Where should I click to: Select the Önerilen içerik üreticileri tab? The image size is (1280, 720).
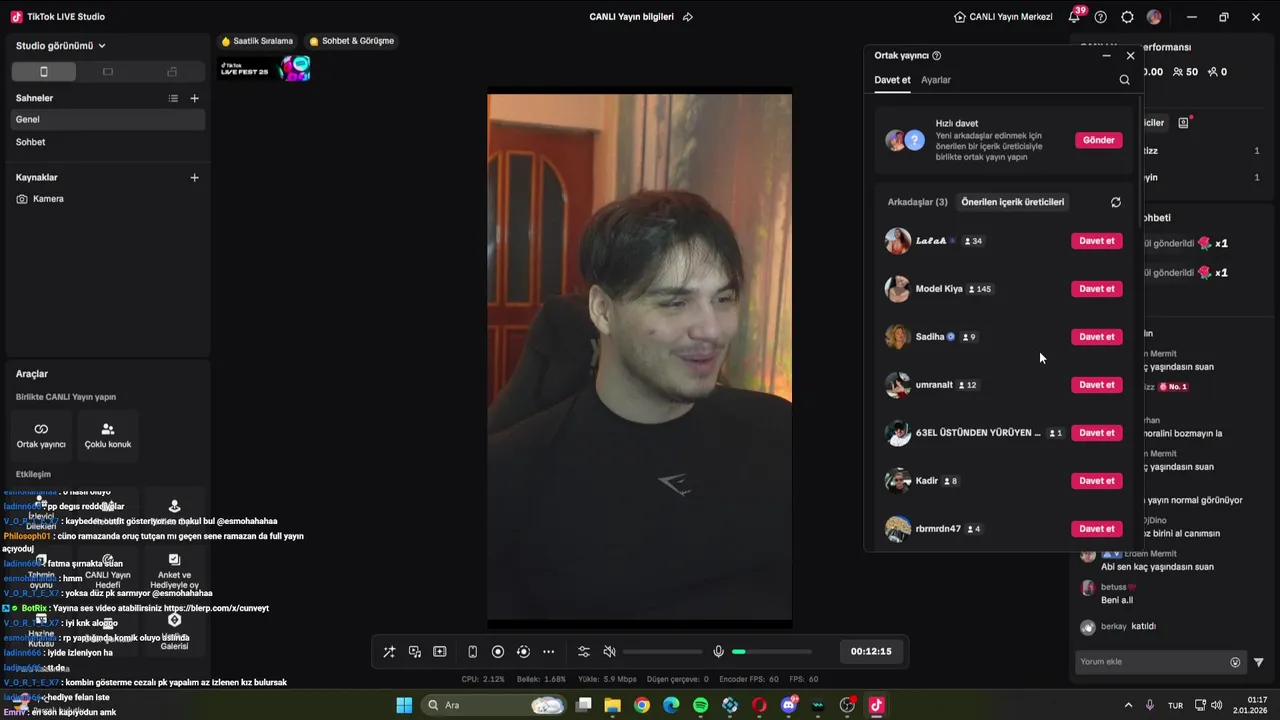[x=1013, y=202]
